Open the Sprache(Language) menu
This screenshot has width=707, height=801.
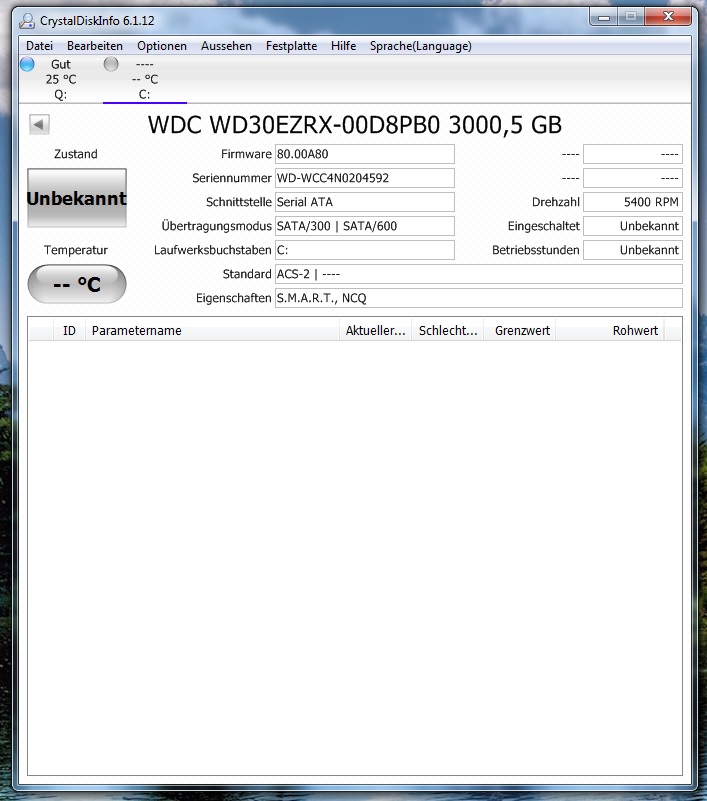point(420,46)
